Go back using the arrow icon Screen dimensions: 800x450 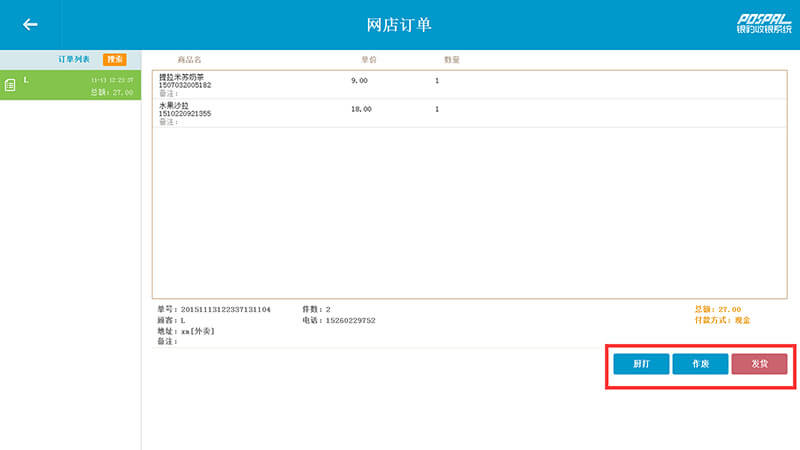point(30,24)
